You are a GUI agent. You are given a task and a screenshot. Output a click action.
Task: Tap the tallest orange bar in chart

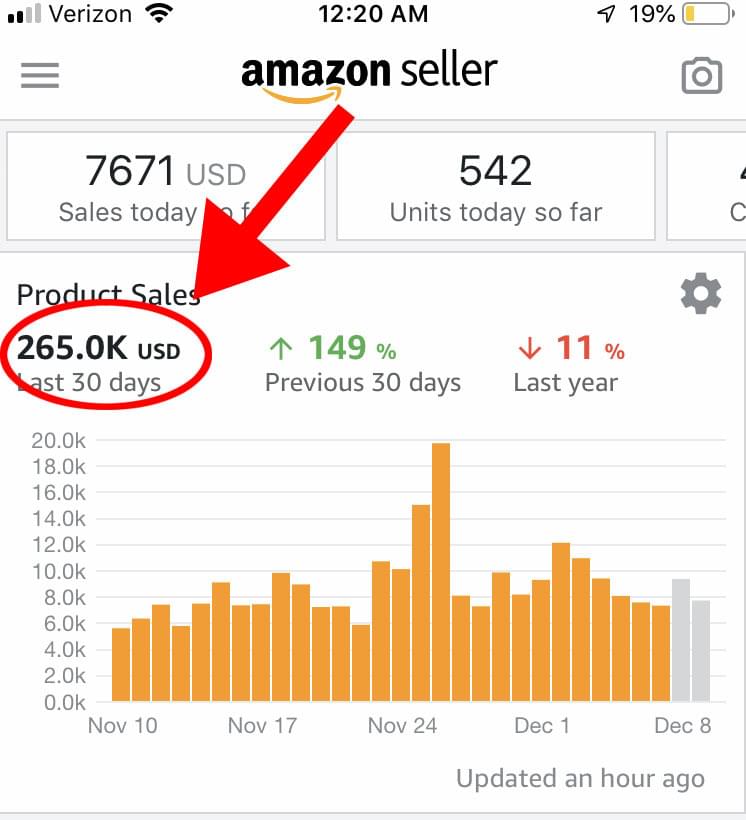pyautogui.click(x=441, y=572)
